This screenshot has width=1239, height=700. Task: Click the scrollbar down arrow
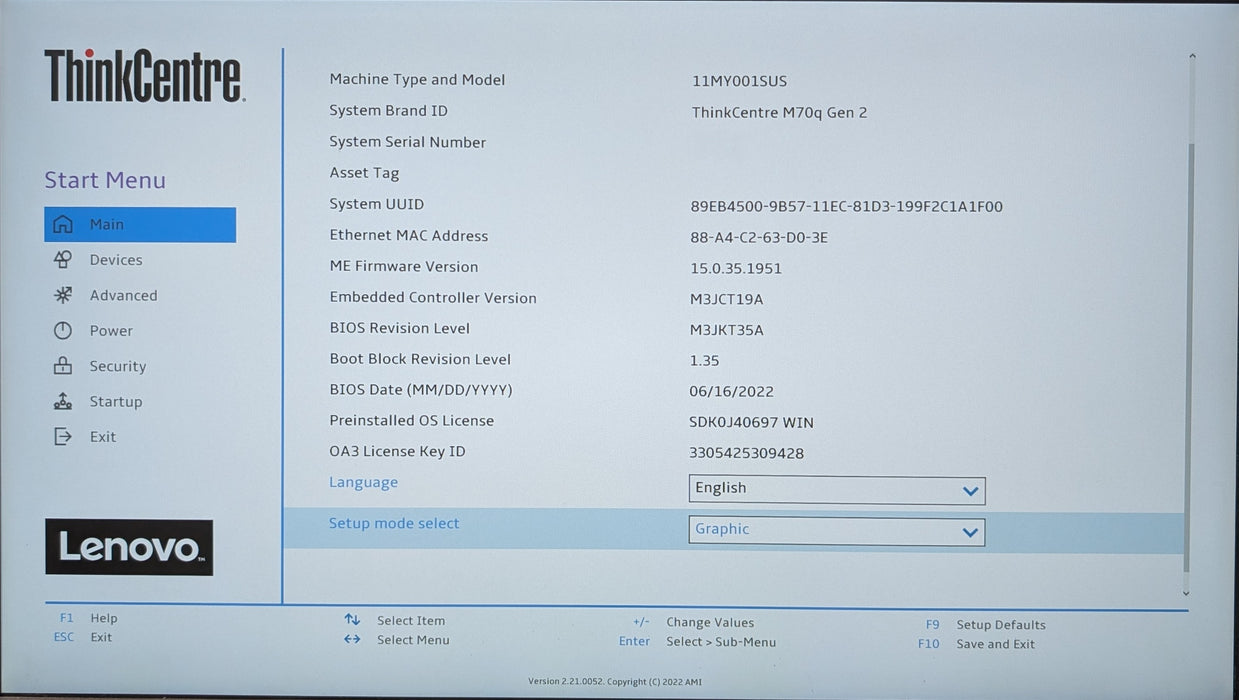point(1188,593)
